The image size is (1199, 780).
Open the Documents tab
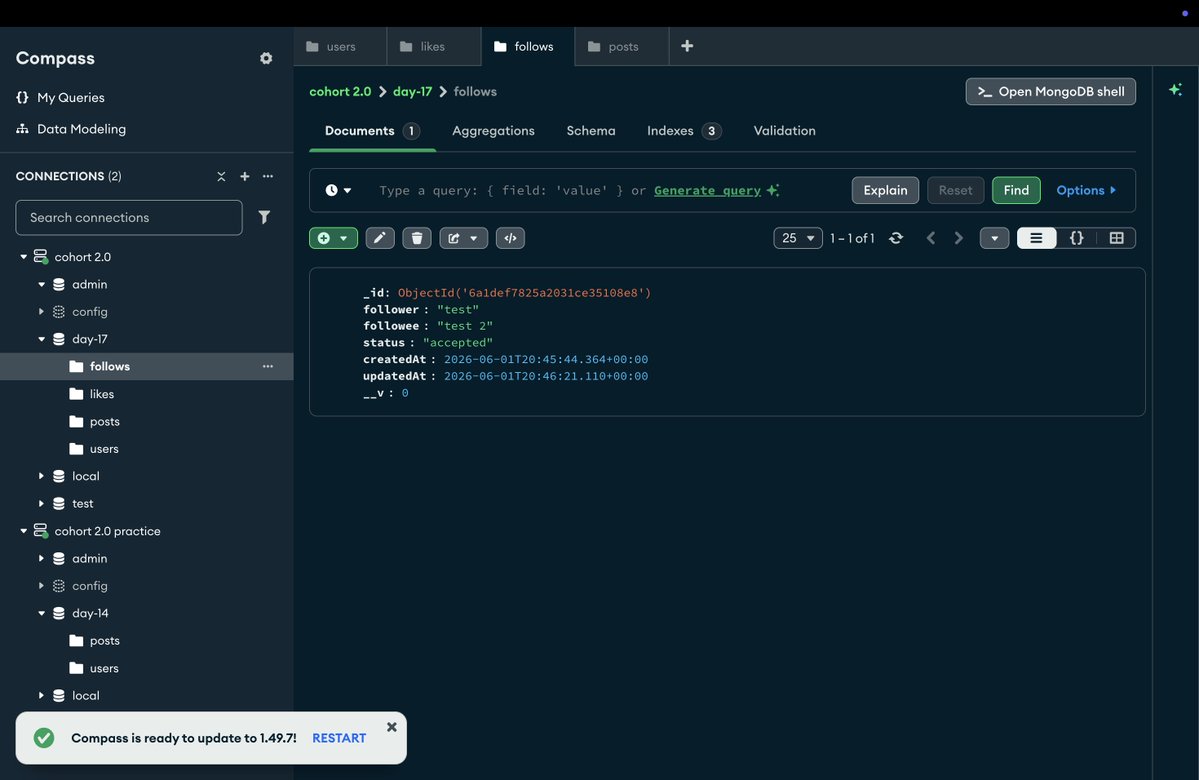click(372, 131)
